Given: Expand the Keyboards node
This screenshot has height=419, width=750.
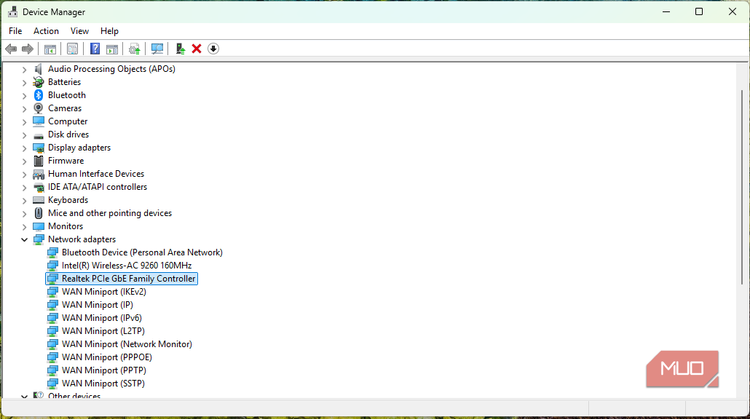Looking at the screenshot, I should (x=24, y=200).
